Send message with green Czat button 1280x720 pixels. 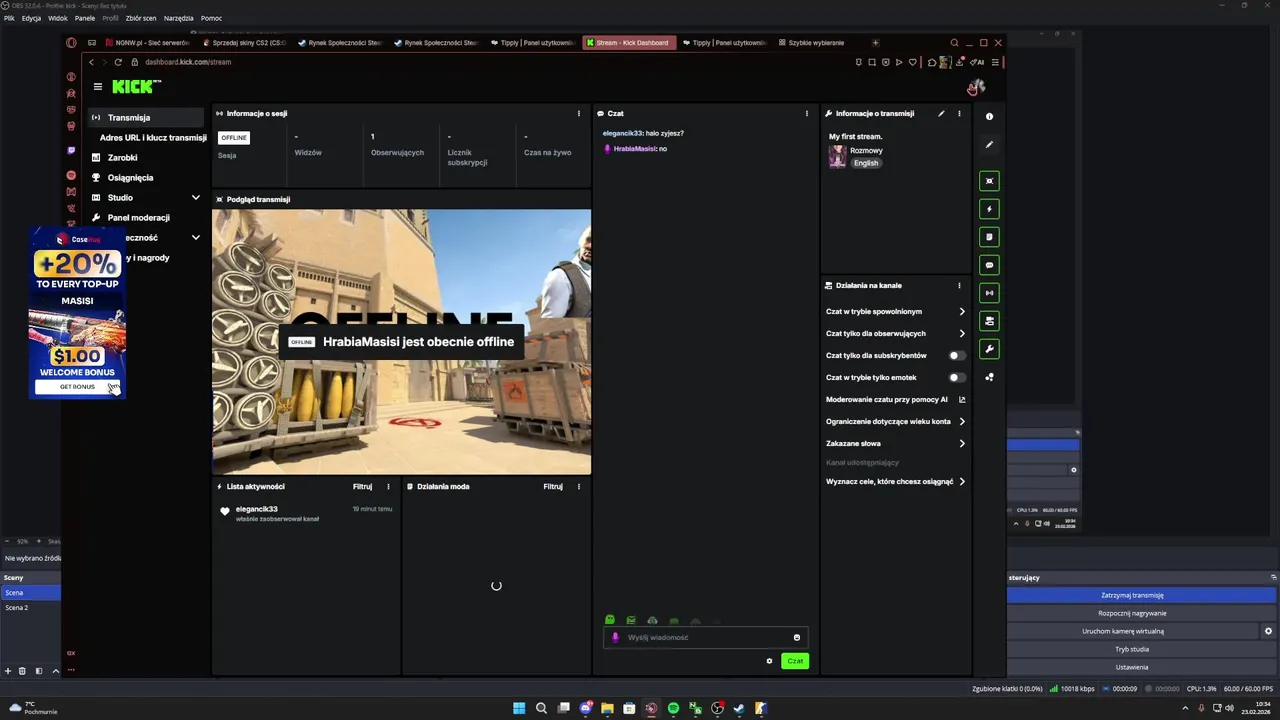pyautogui.click(x=795, y=661)
